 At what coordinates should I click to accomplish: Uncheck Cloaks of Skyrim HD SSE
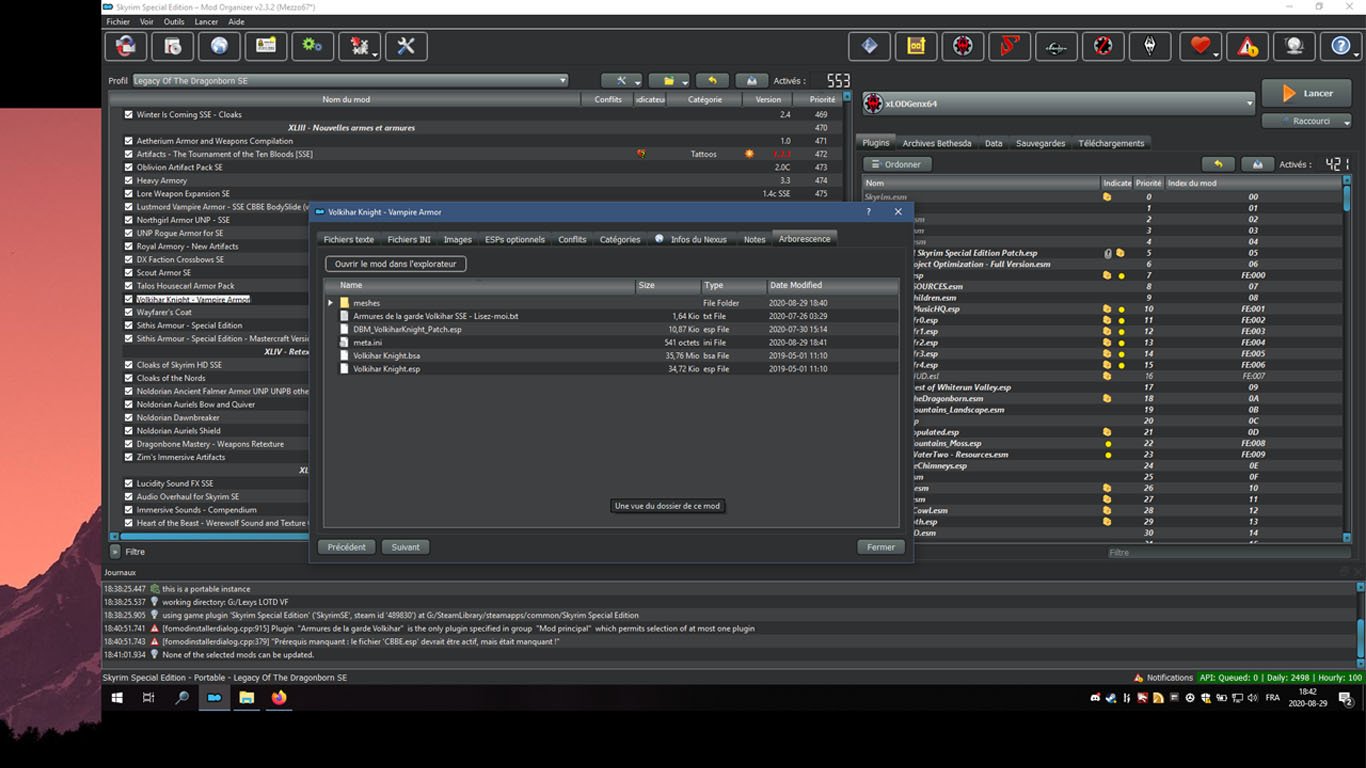point(128,365)
